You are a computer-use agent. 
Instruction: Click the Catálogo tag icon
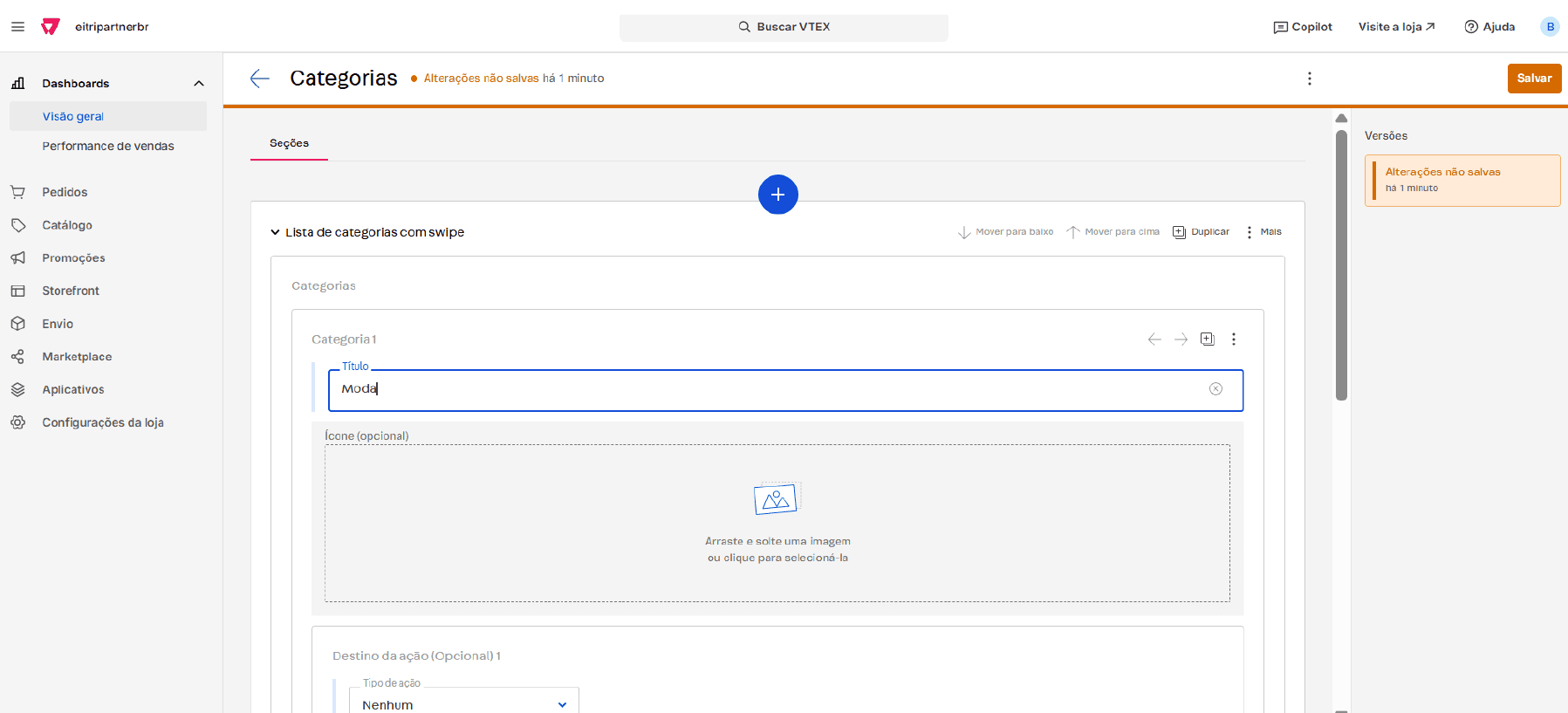point(17,225)
